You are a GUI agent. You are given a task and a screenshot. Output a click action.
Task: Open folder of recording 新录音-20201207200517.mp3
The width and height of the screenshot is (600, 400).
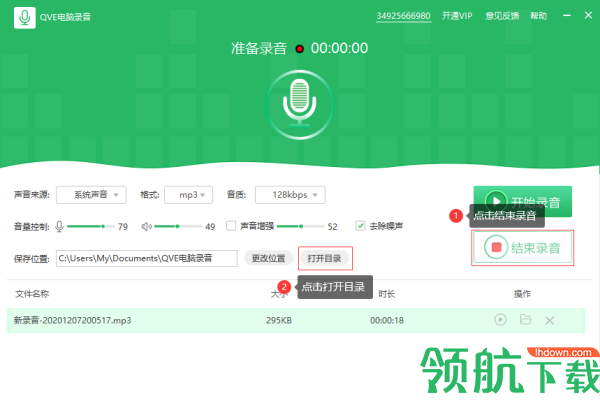(x=525, y=319)
